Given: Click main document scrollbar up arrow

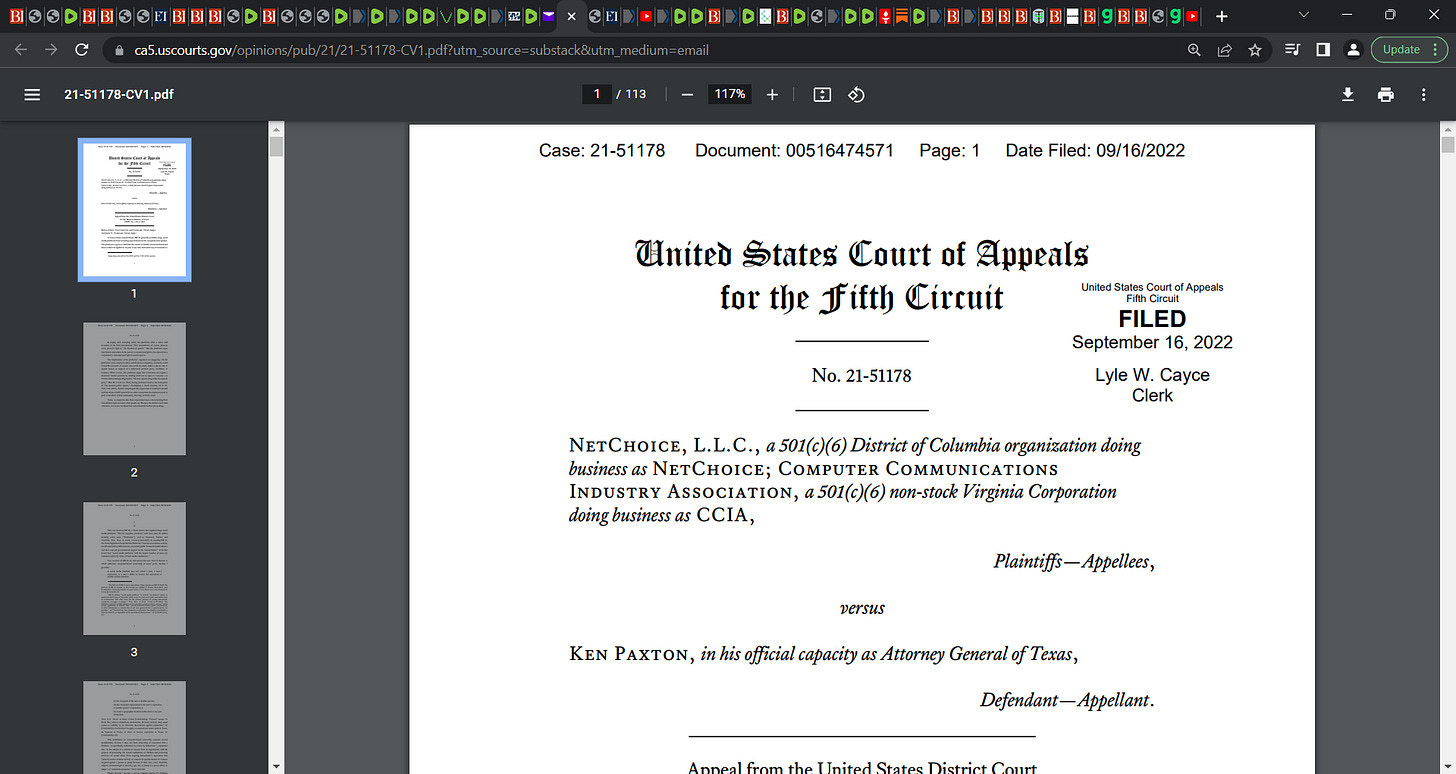Looking at the screenshot, I should tap(1447, 128).
